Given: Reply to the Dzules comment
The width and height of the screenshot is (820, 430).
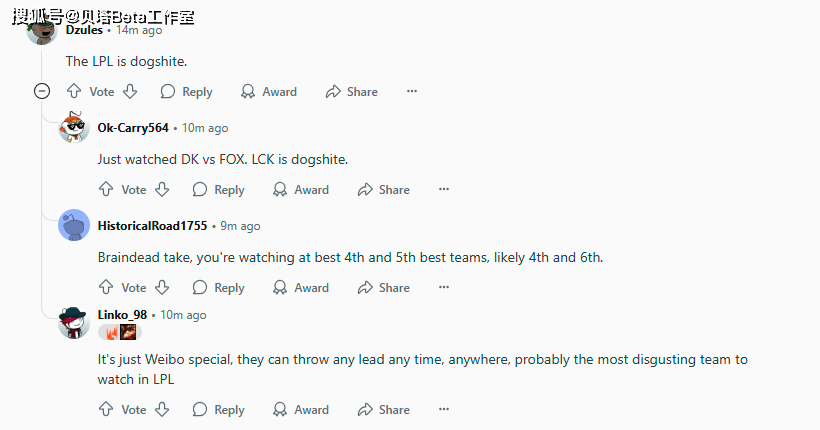Looking at the screenshot, I should (x=186, y=91).
